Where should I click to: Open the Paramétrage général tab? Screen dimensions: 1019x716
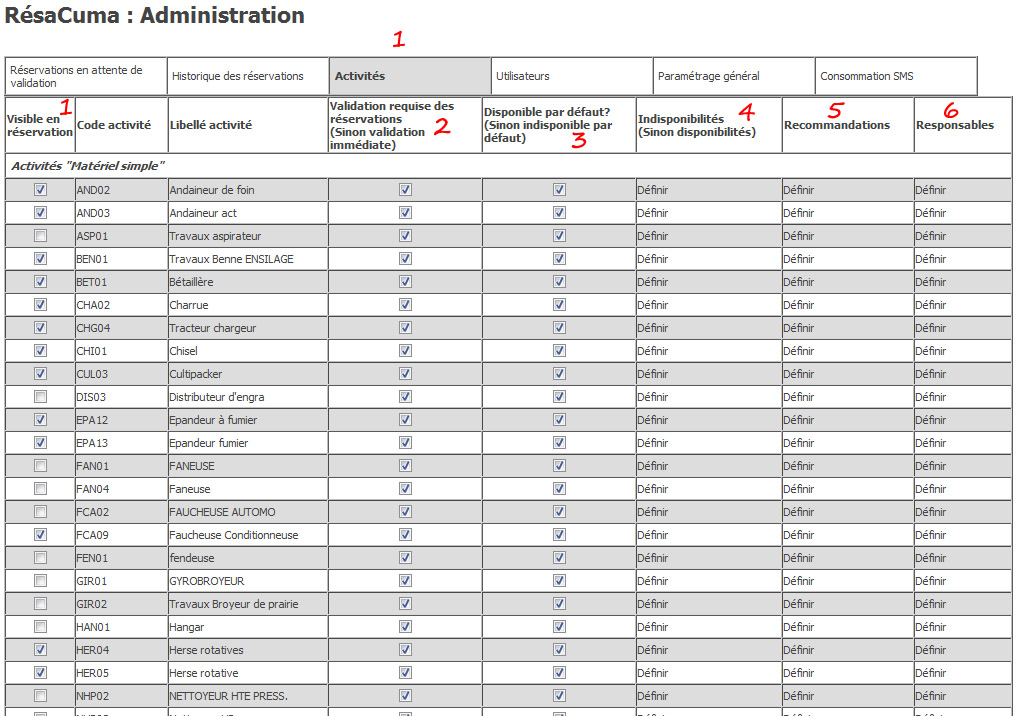734,76
